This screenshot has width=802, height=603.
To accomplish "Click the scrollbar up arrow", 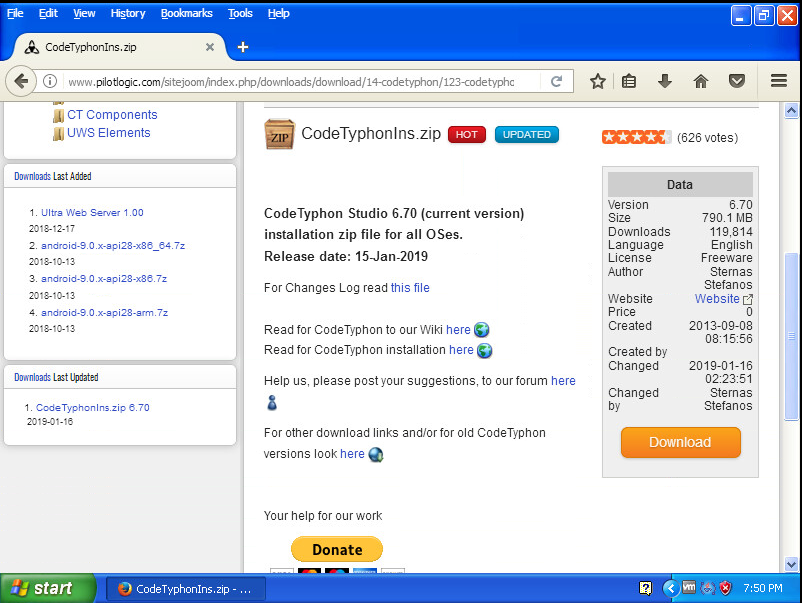I will (x=791, y=110).
